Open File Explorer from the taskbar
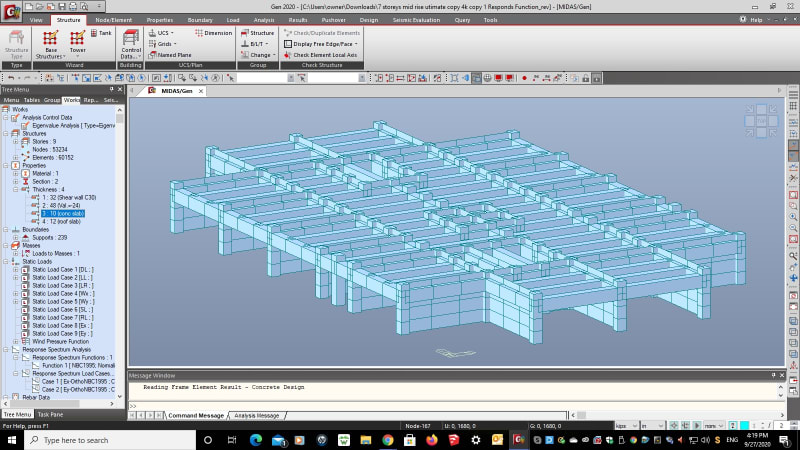800x450 pixels. click(x=366, y=440)
